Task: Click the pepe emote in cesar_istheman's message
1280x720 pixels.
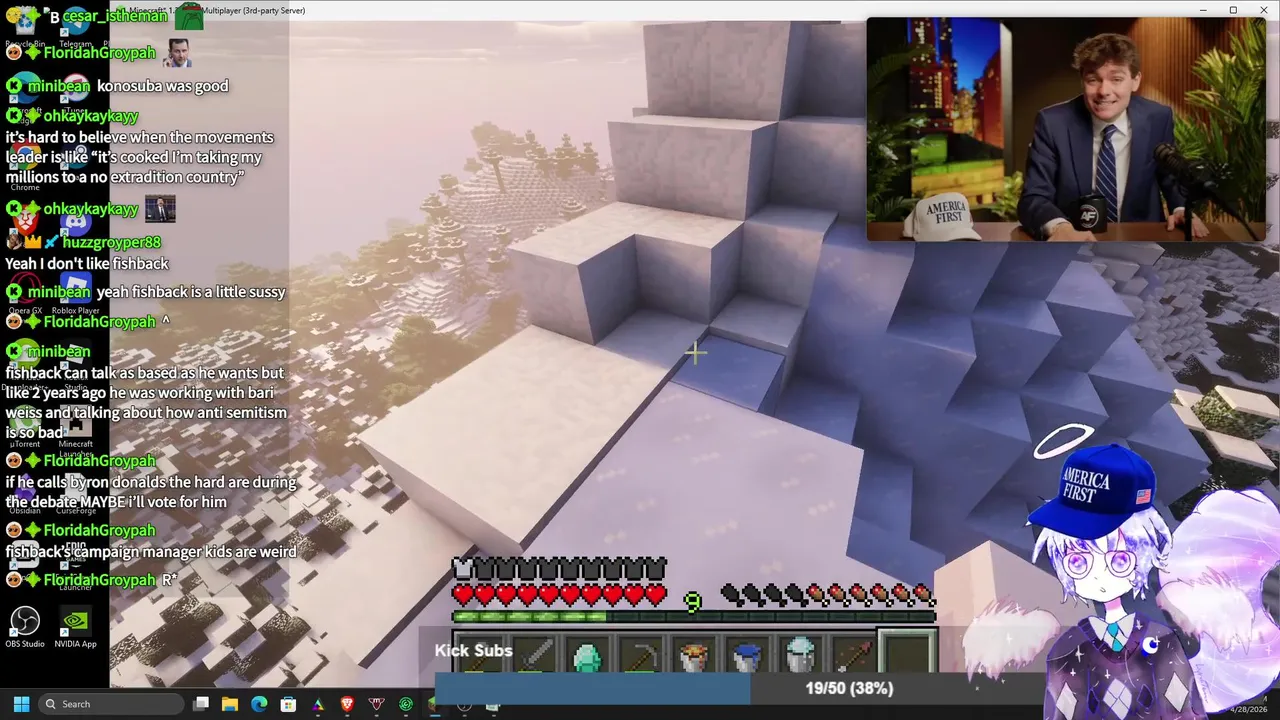Action: click(x=188, y=15)
